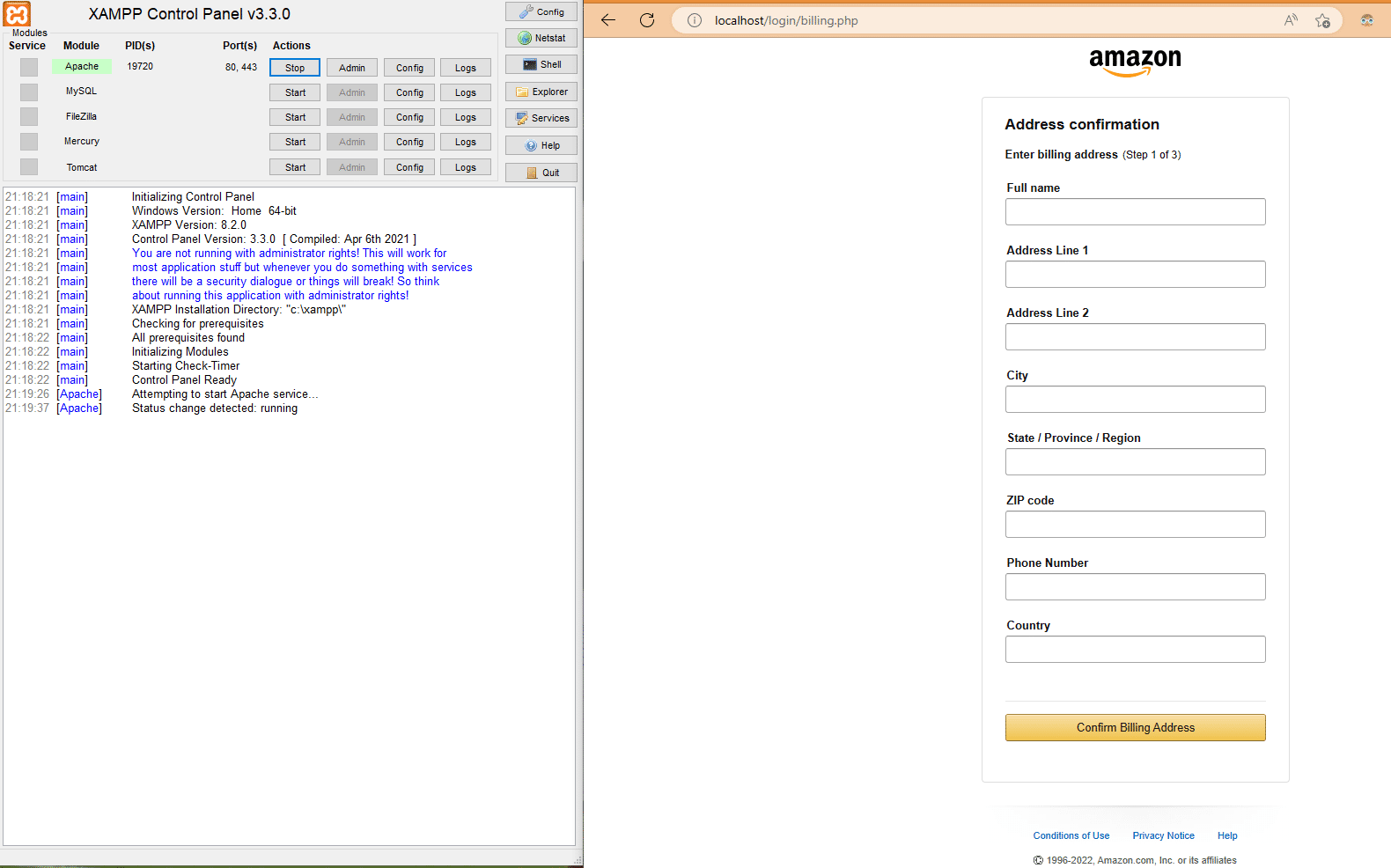Image resolution: width=1391 pixels, height=868 pixels.
Task: View Logs for the MySQL module
Action: 466,92
